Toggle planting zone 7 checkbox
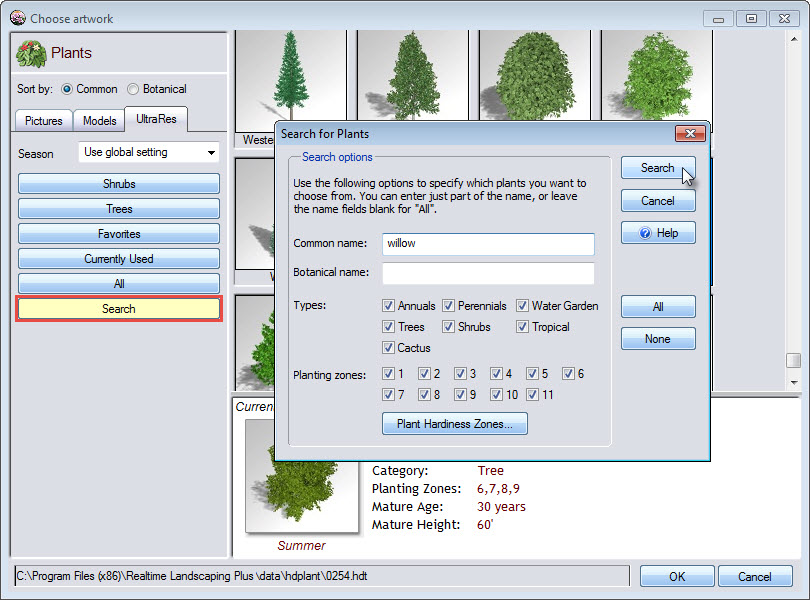Screen dimensions: 810x600 (x=388, y=395)
